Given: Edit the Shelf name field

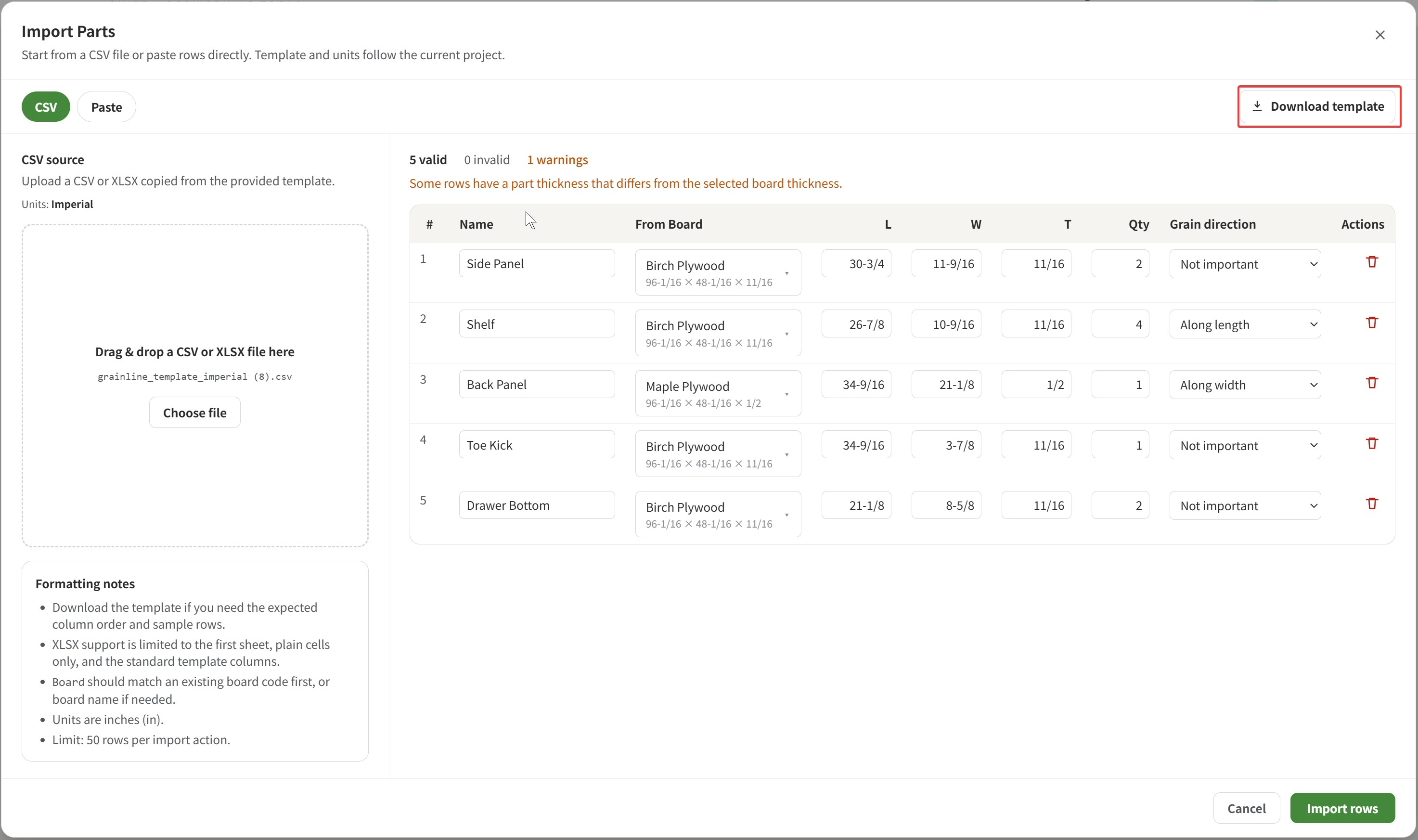Looking at the screenshot, I should (x=536, y=324).
